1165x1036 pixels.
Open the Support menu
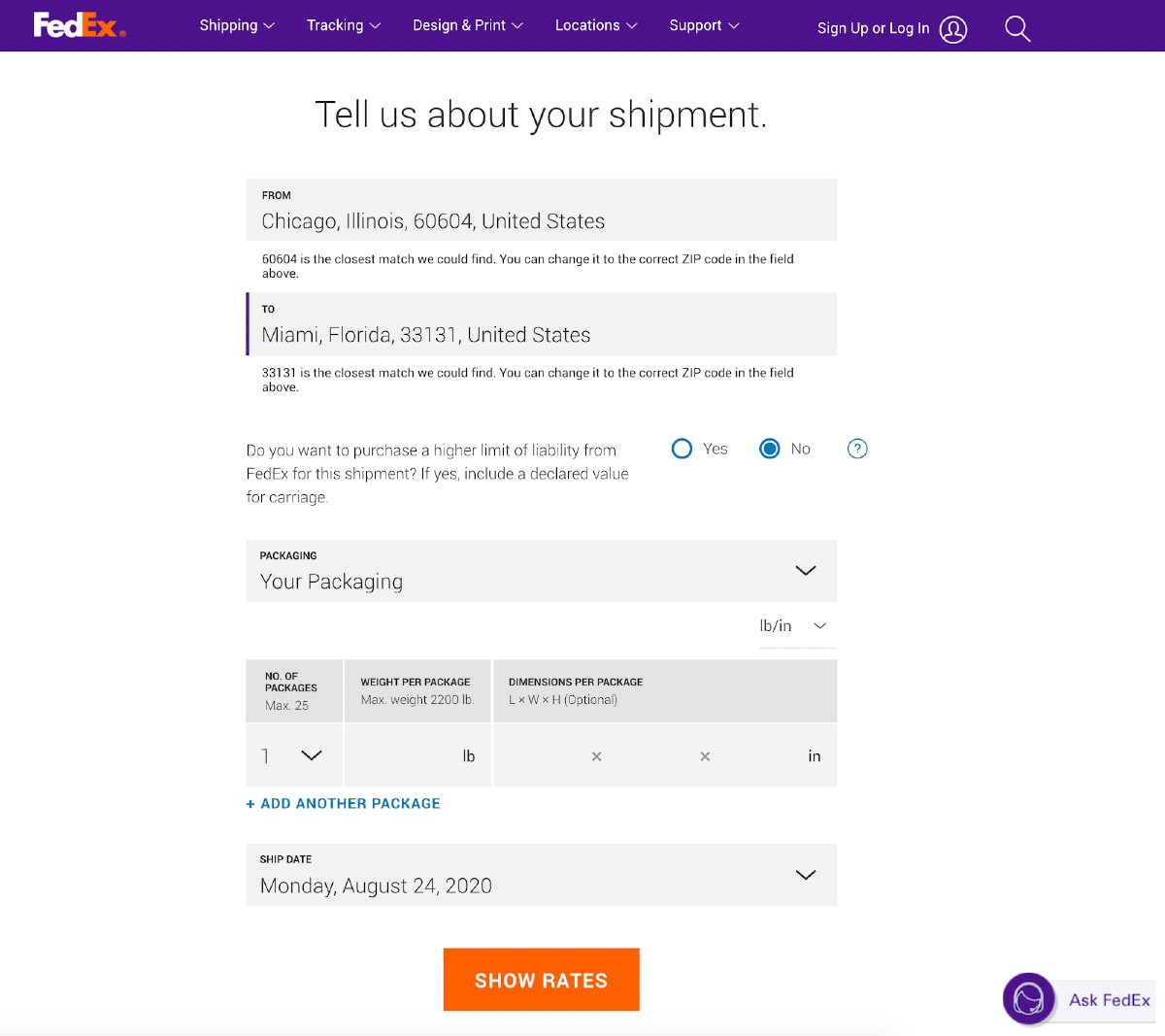click(x=704, y=25)
